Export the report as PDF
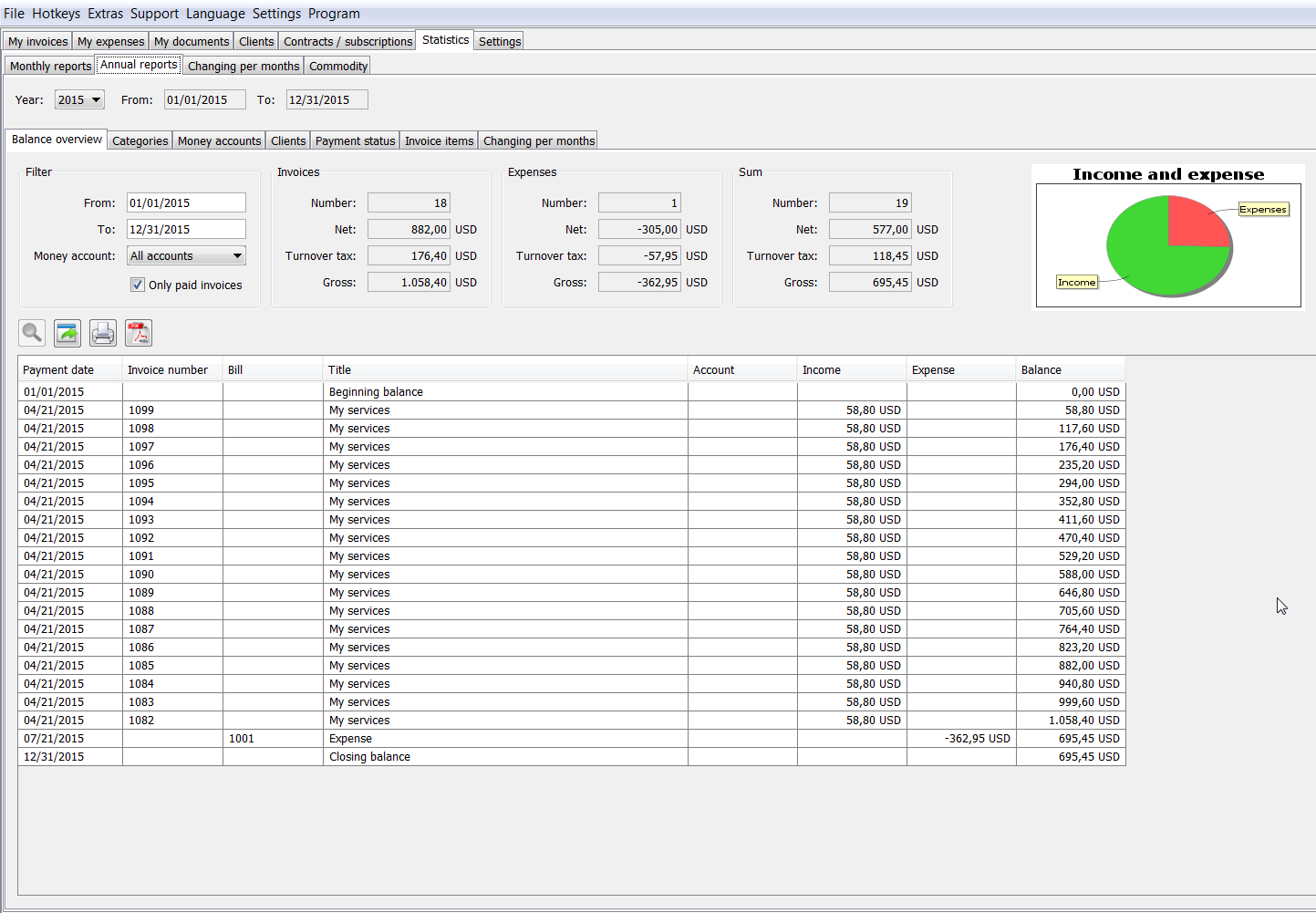The height and width of the screenshot is (913, 1316). (x=139, y=333)
